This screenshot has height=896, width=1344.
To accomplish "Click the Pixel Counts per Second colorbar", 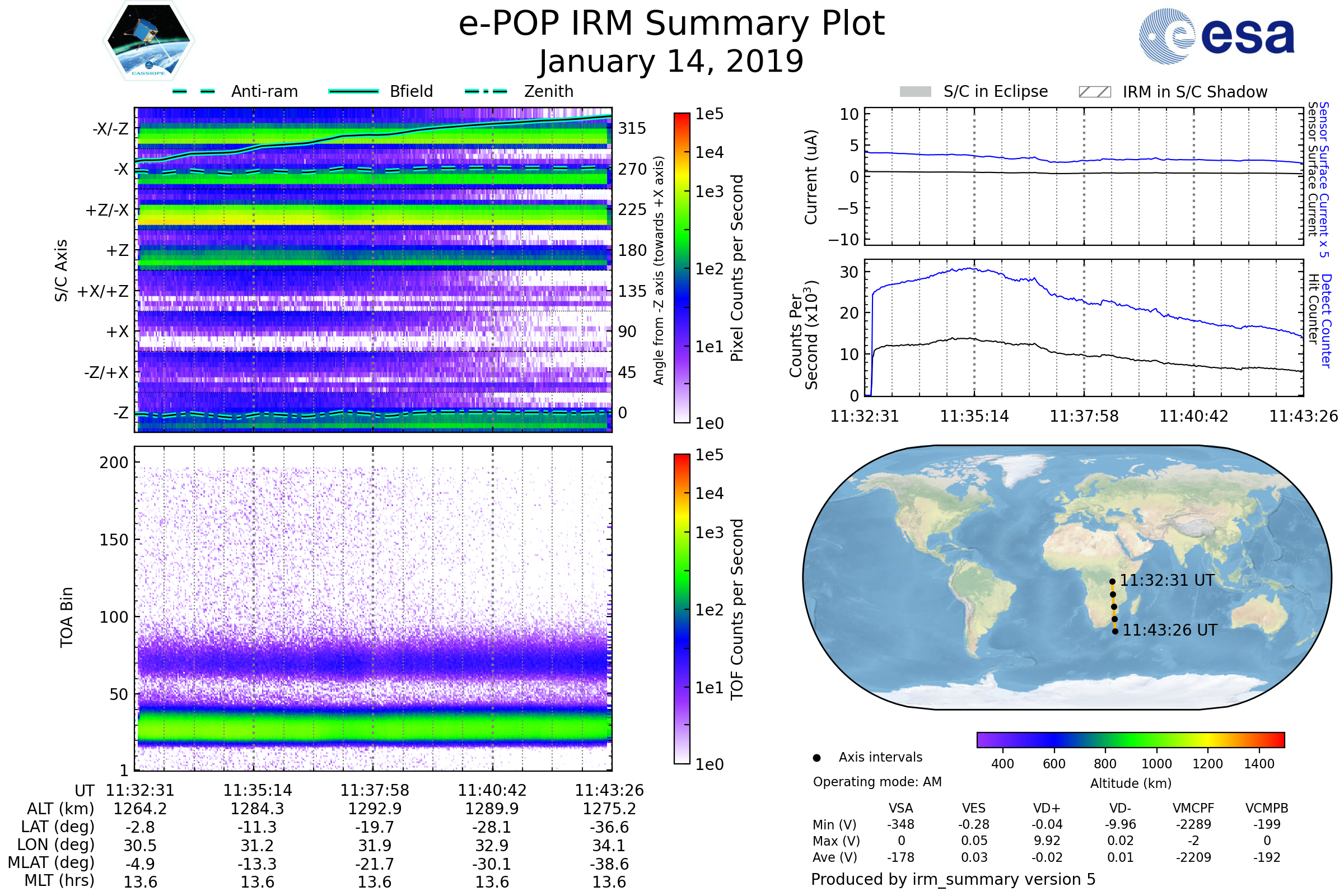I will point(682,268).
